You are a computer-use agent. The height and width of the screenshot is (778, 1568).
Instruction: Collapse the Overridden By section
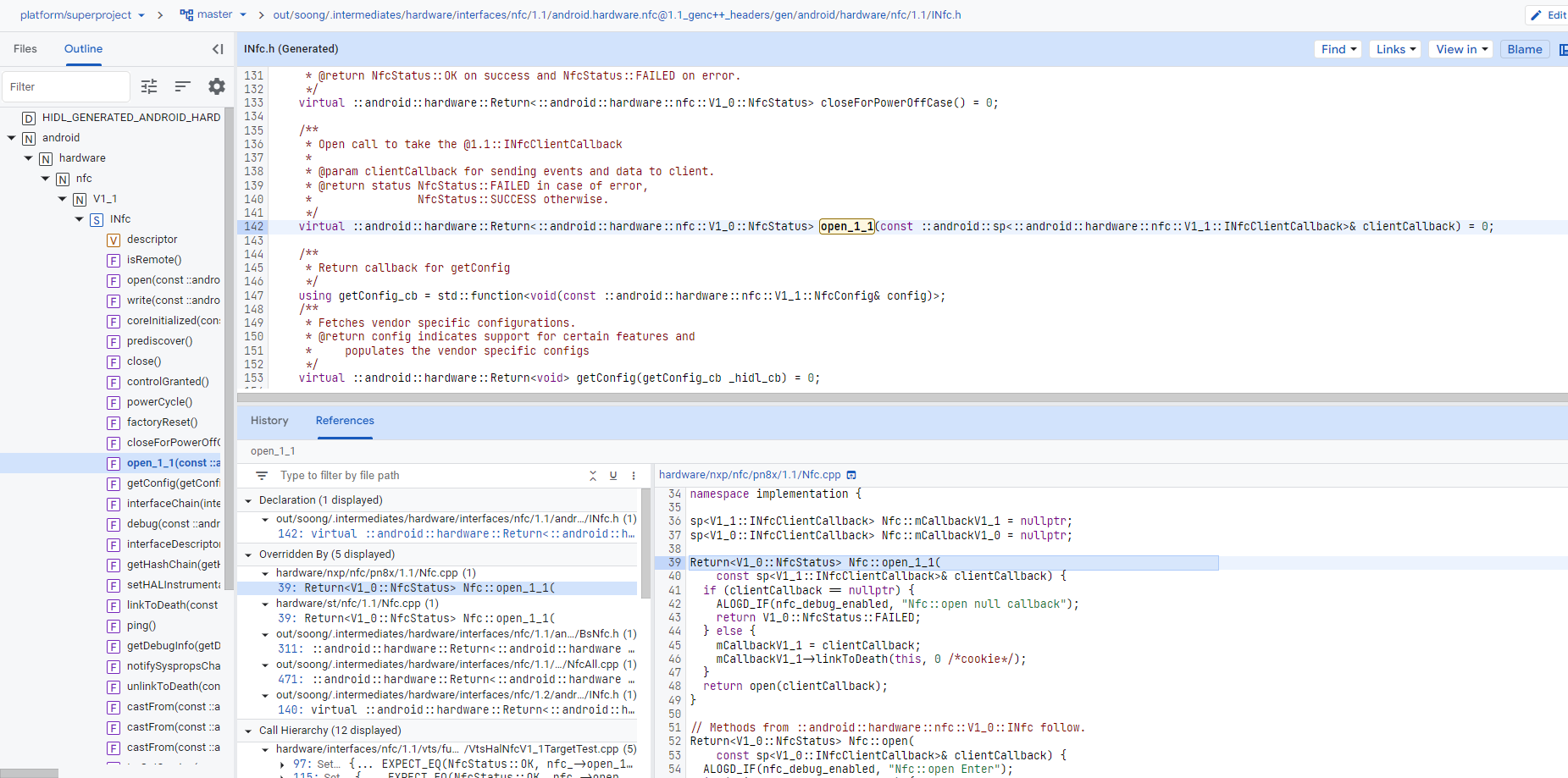pyautogui.click(x=248, y=555)
